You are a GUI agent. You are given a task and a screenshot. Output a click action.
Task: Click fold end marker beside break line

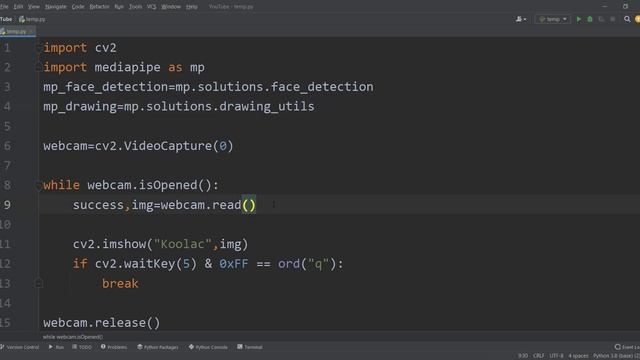(x=39, y=283)
